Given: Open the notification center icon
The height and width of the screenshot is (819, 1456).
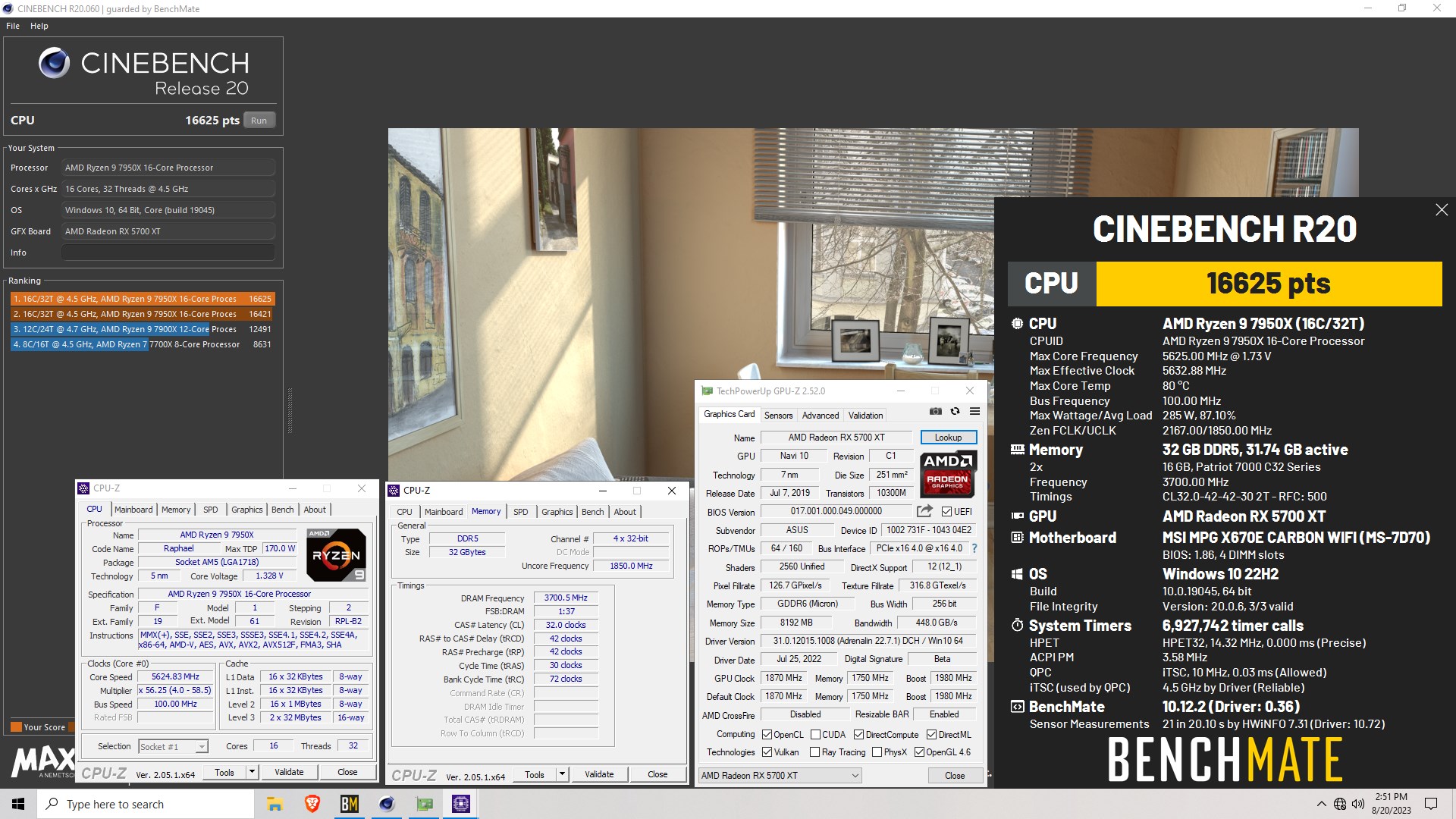Looking at the screenshot, I should (x=1431, y=804).
